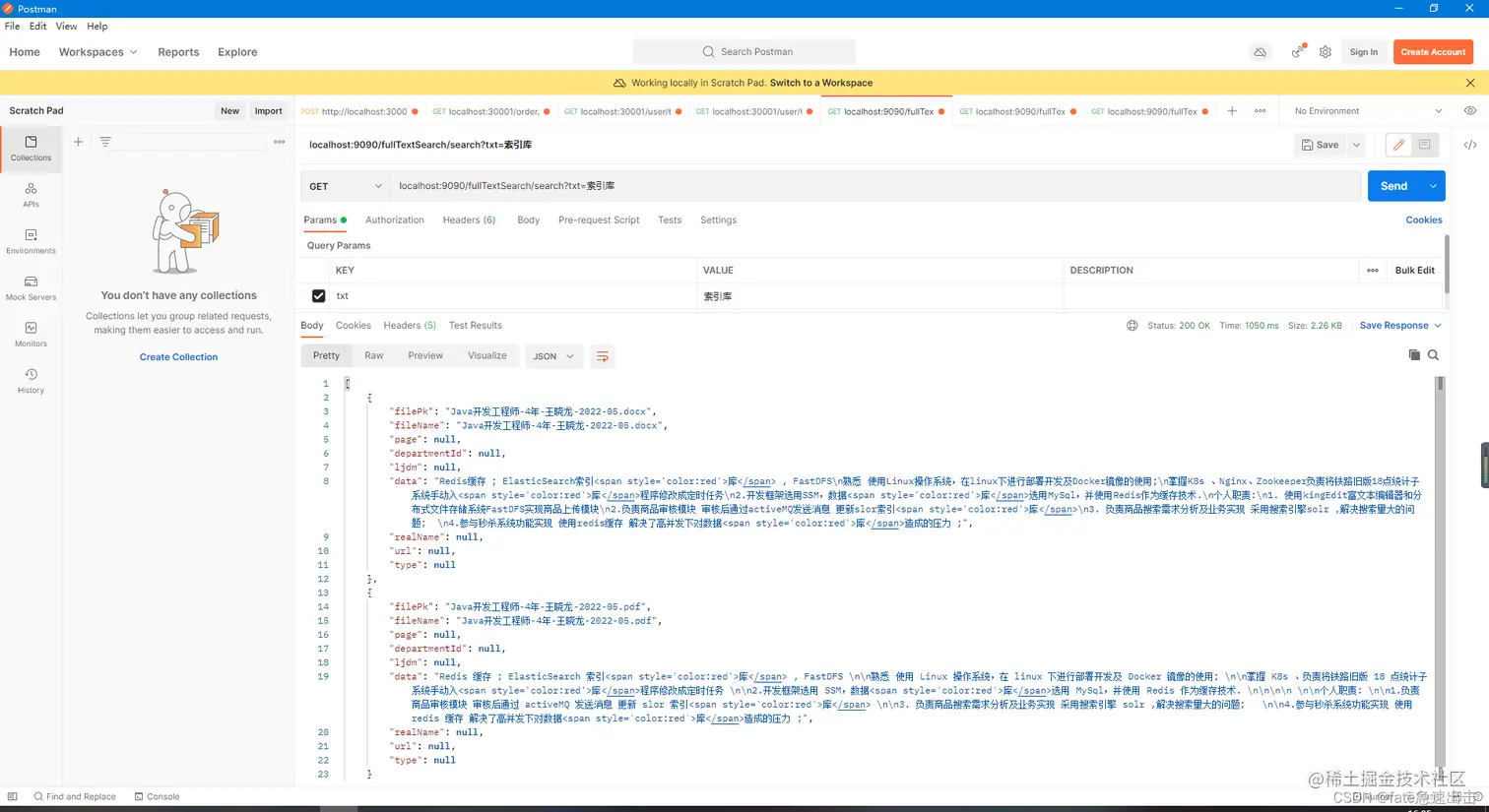Open the settings gear icon
The width and height of the screenshot is (1489, 812).
coord(1326,52)
